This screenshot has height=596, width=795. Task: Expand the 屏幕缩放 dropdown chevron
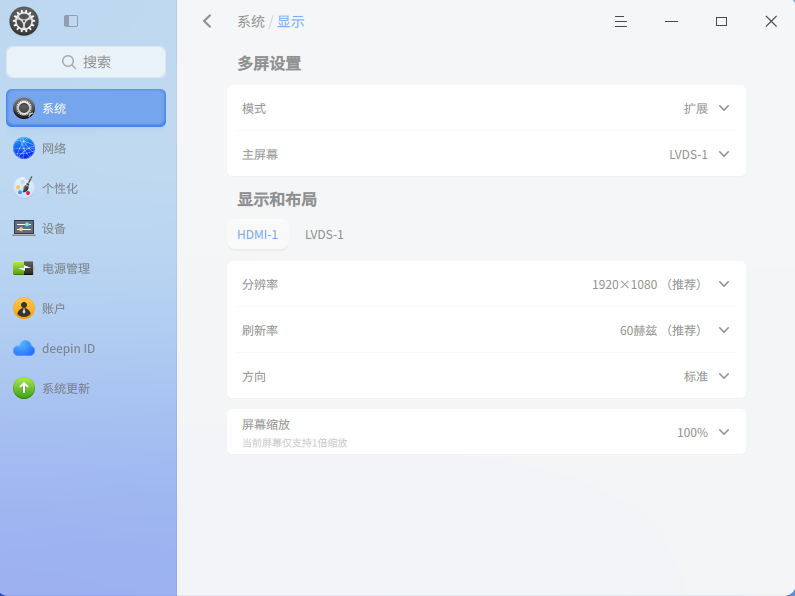point(724,432)
